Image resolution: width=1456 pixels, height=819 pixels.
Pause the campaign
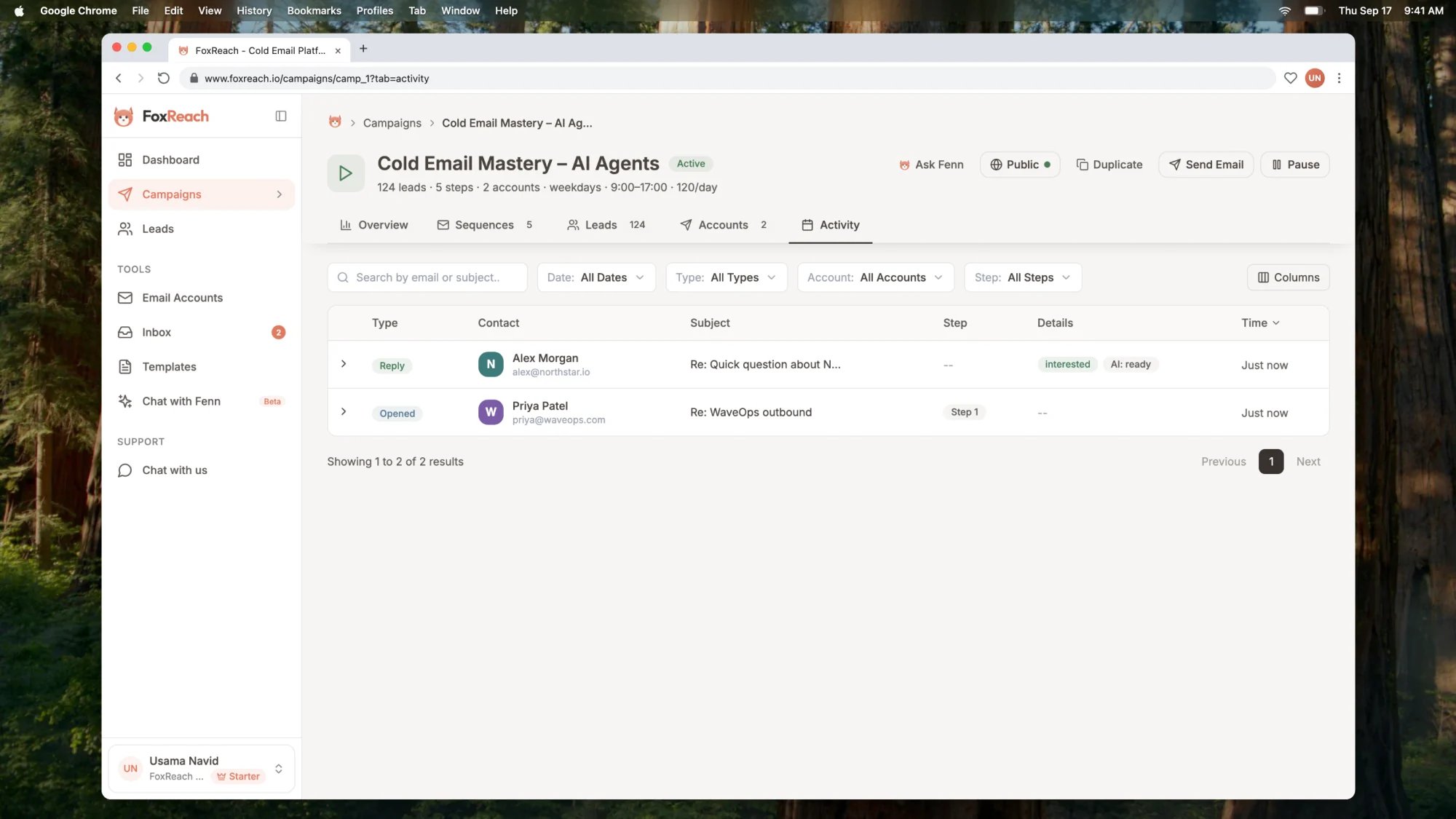click(1295, 165)
